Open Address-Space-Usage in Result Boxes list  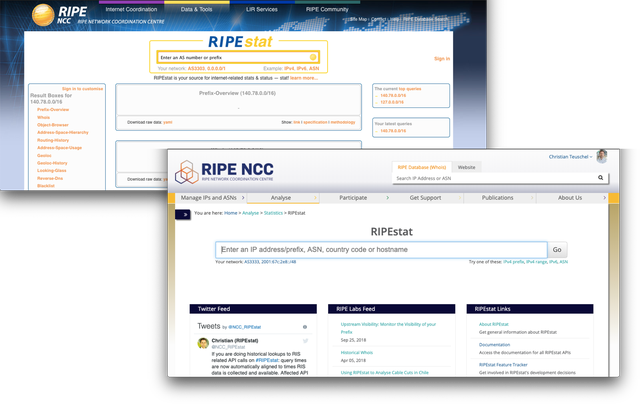[59, 148]
